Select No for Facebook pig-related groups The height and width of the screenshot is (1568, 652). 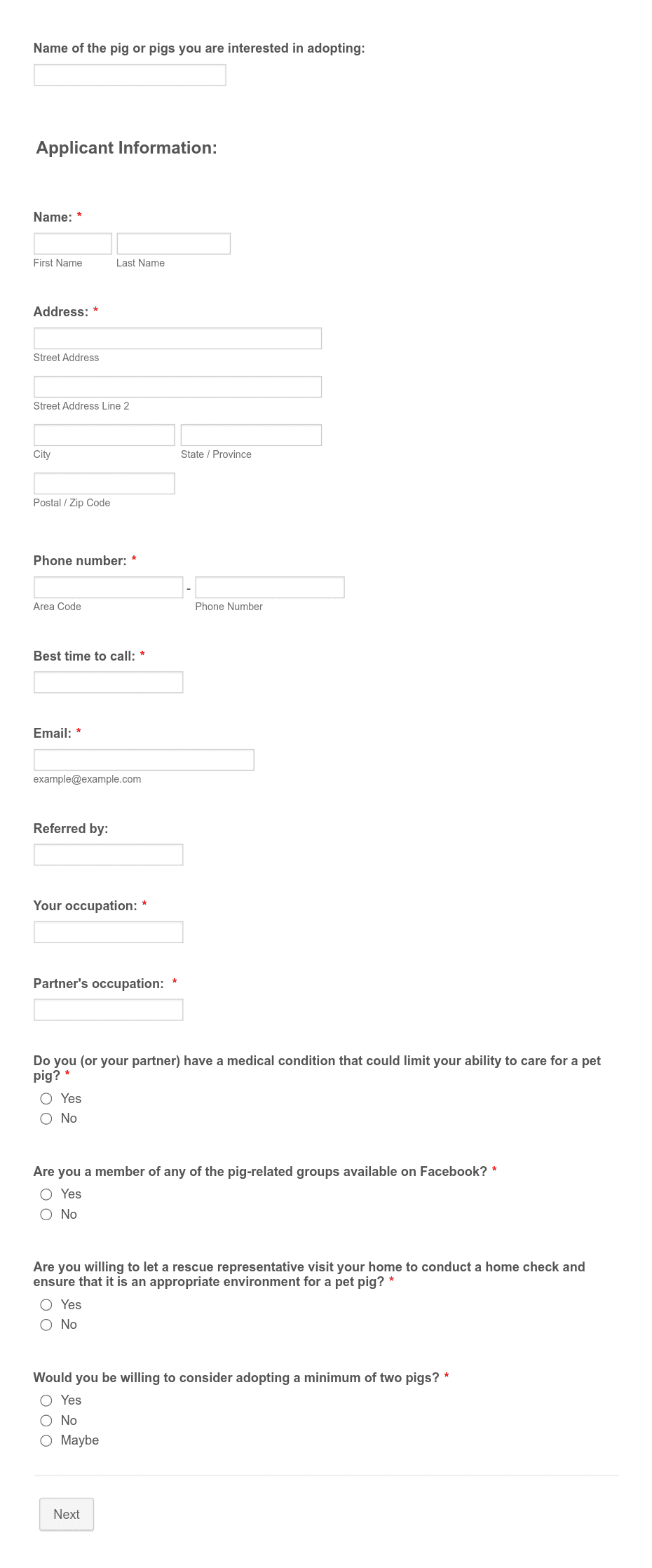pyautogui.click(x=46, y=1214)
